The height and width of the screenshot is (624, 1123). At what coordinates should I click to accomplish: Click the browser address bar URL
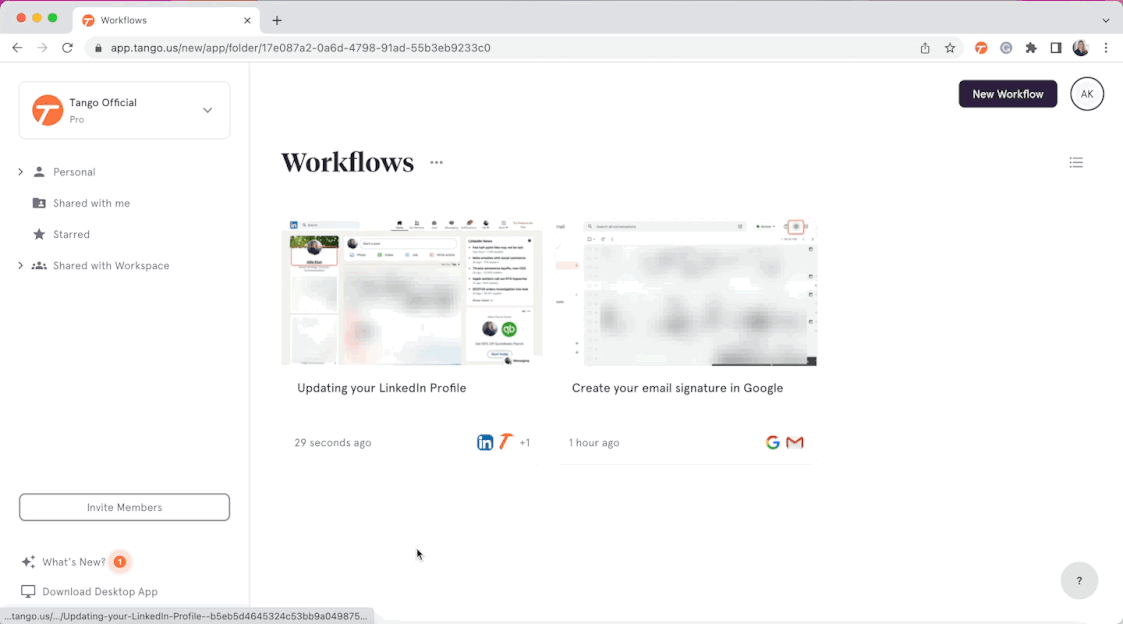(300, 48)
